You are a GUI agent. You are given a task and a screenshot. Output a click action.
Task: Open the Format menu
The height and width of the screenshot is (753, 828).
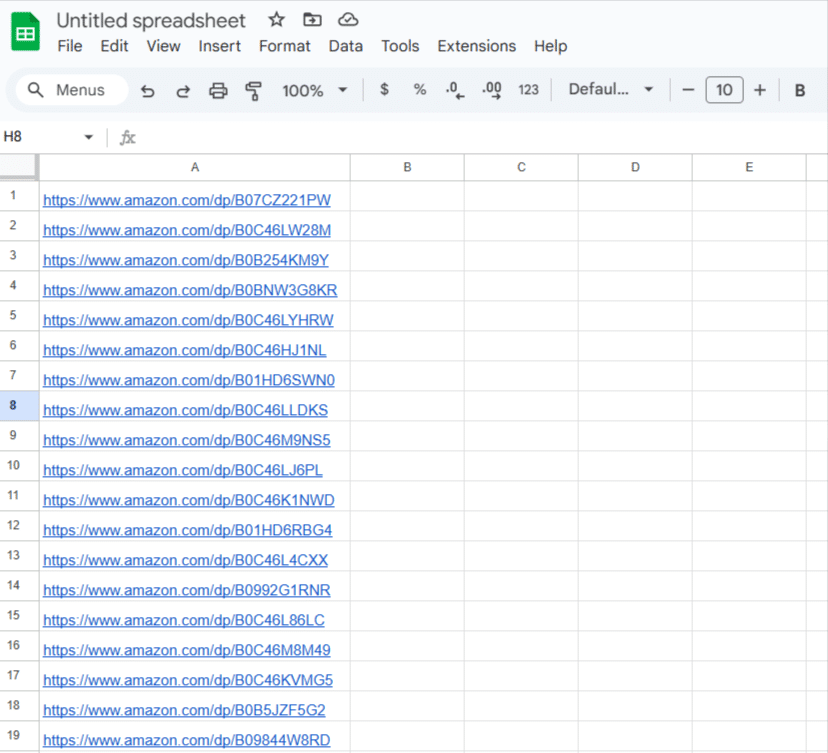[284, 46]
